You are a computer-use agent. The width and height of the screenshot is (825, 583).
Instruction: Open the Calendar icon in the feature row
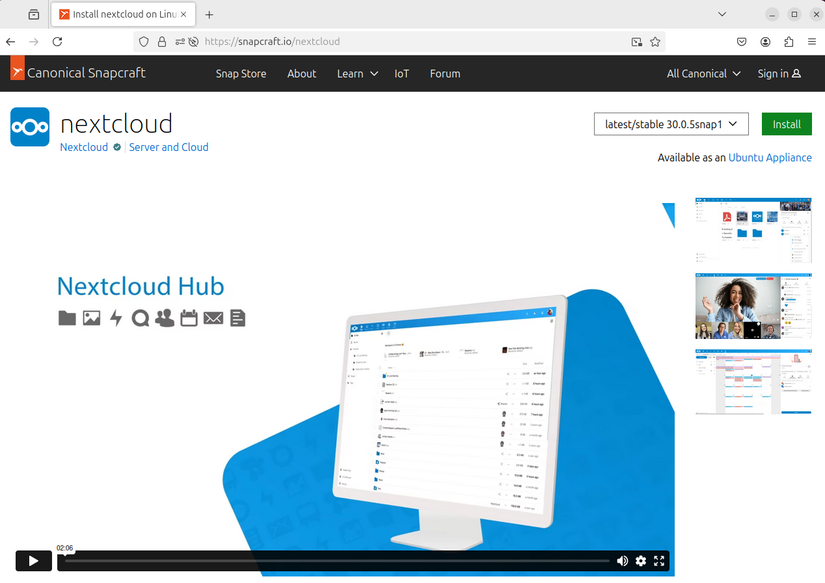click(189, 318)
